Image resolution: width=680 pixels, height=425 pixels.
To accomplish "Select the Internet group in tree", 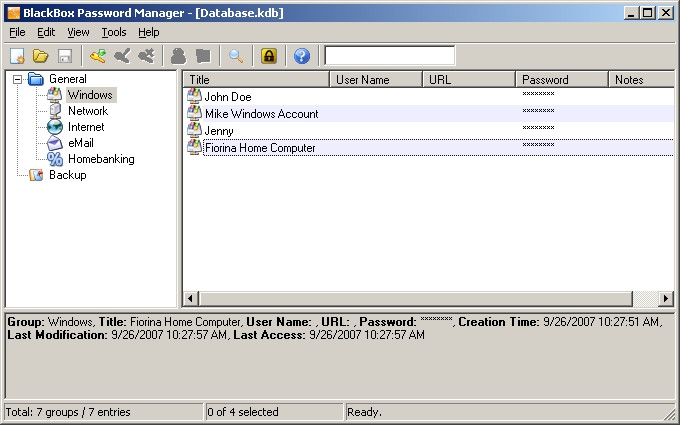I will tap(86, 127).
